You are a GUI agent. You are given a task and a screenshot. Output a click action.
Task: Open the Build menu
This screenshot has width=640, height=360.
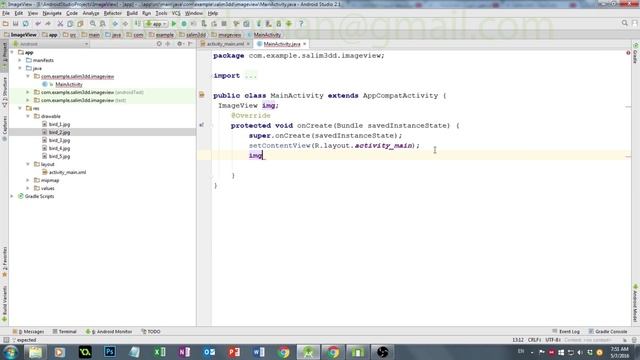click(x=132, y=13)
